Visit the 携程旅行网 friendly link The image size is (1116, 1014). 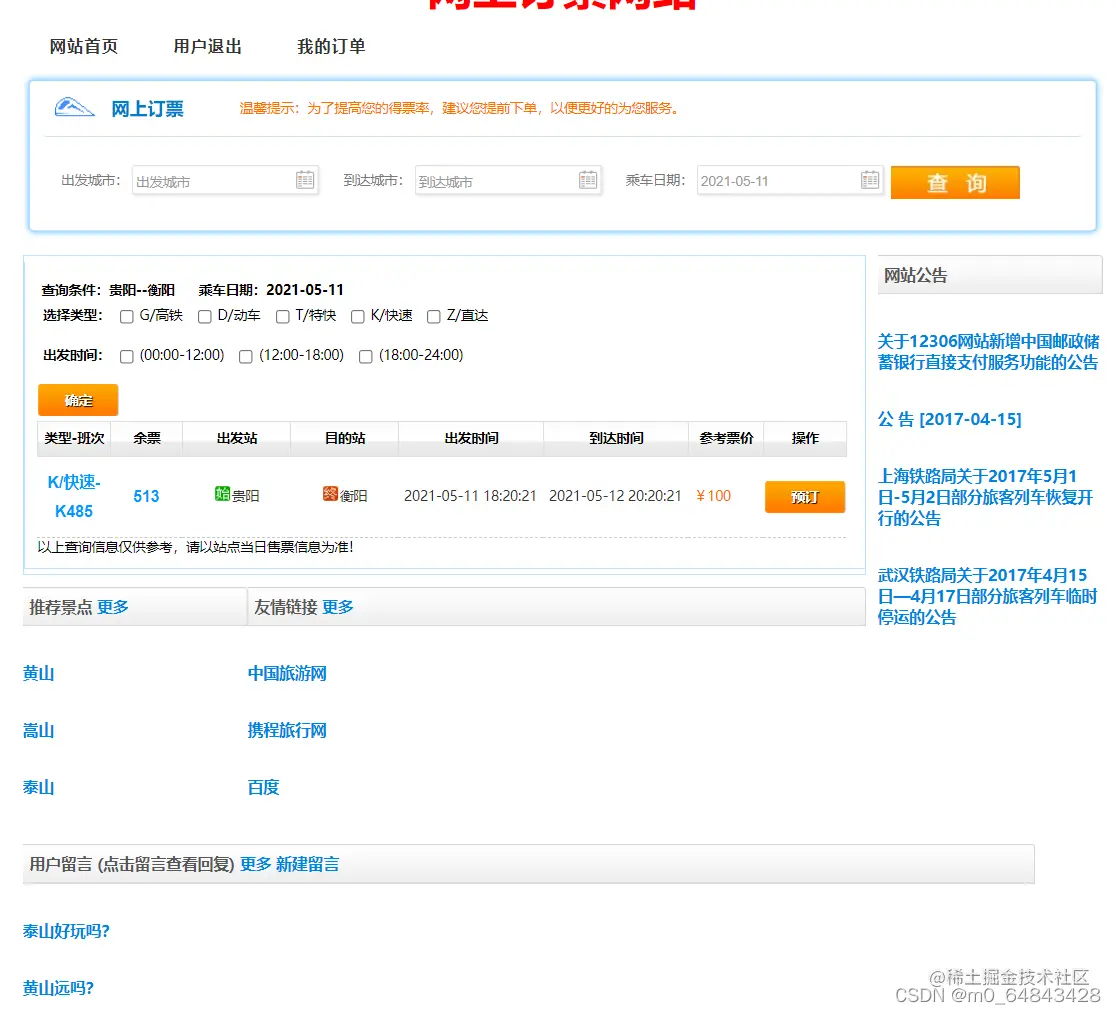pyautogui.click(x=287, y=730)
